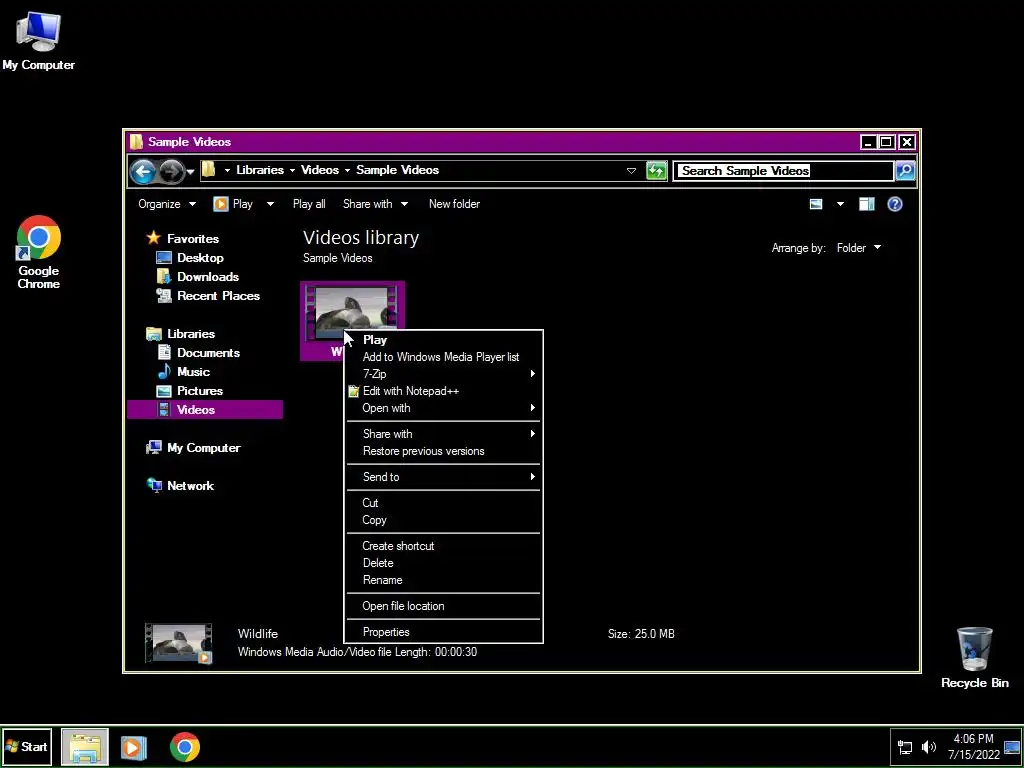Select Recent Places in Favorites

pos(208,296)
